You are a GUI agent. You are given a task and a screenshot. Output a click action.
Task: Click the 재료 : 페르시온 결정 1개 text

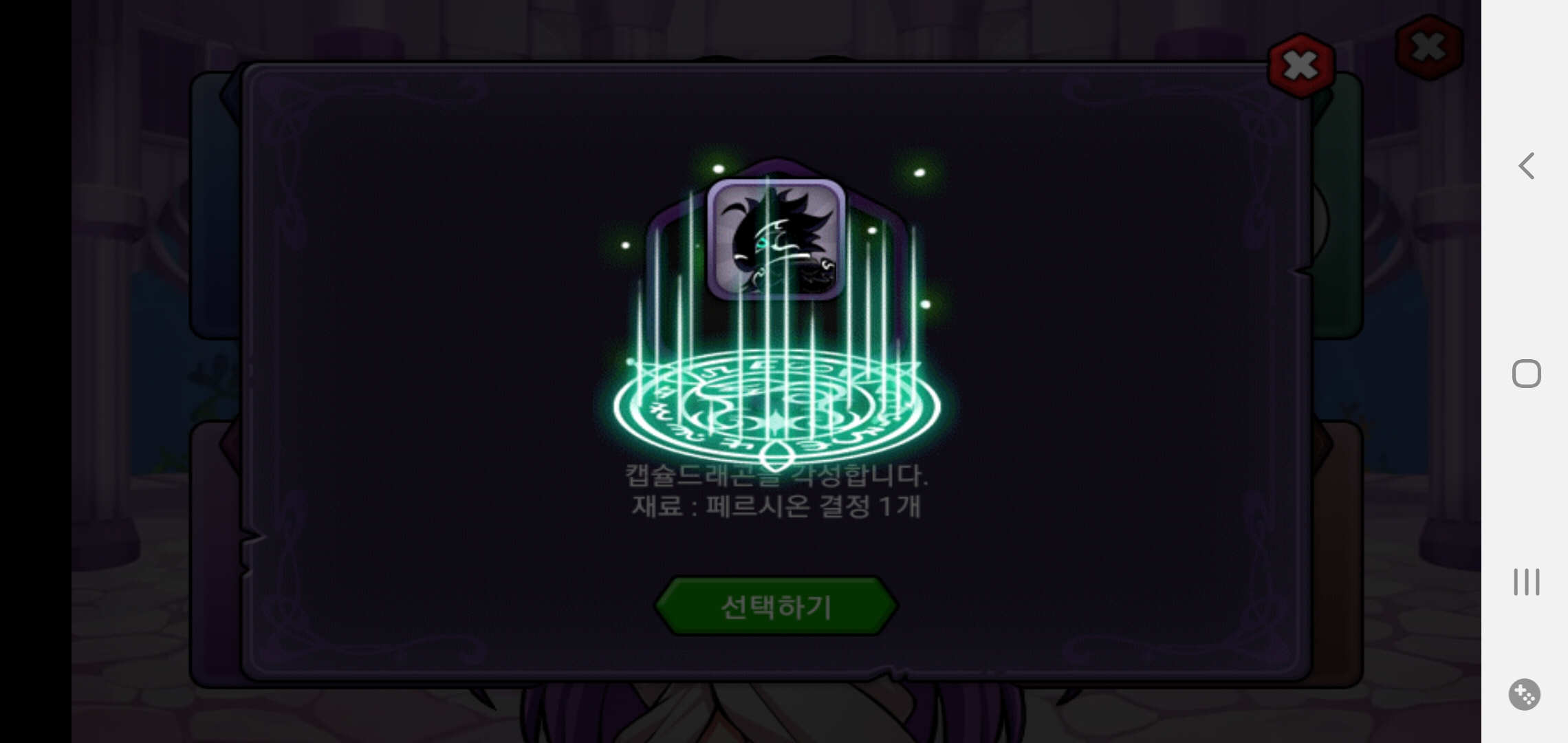point(776,506)
